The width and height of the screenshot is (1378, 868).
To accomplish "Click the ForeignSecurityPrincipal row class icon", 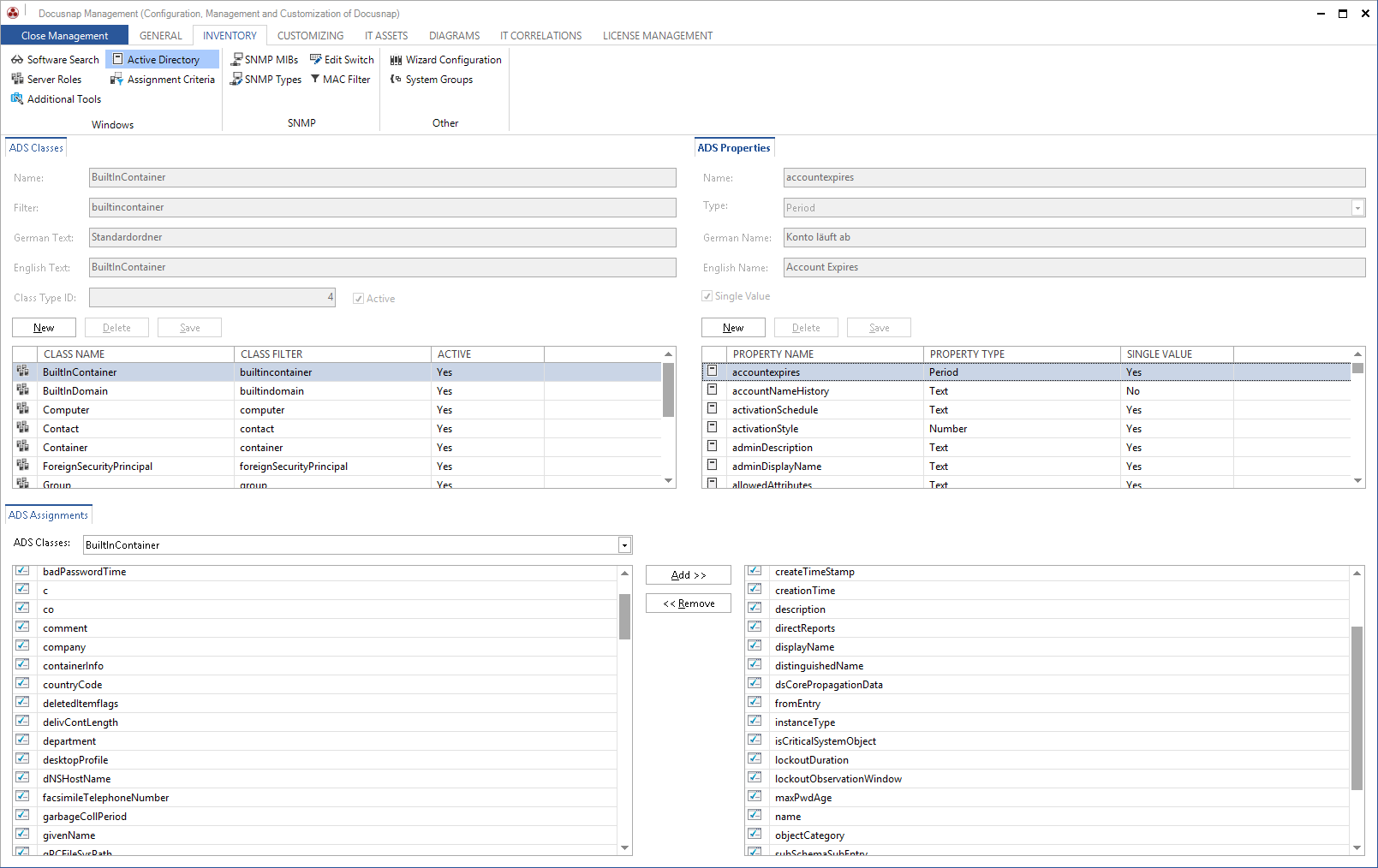I will 23,466.
